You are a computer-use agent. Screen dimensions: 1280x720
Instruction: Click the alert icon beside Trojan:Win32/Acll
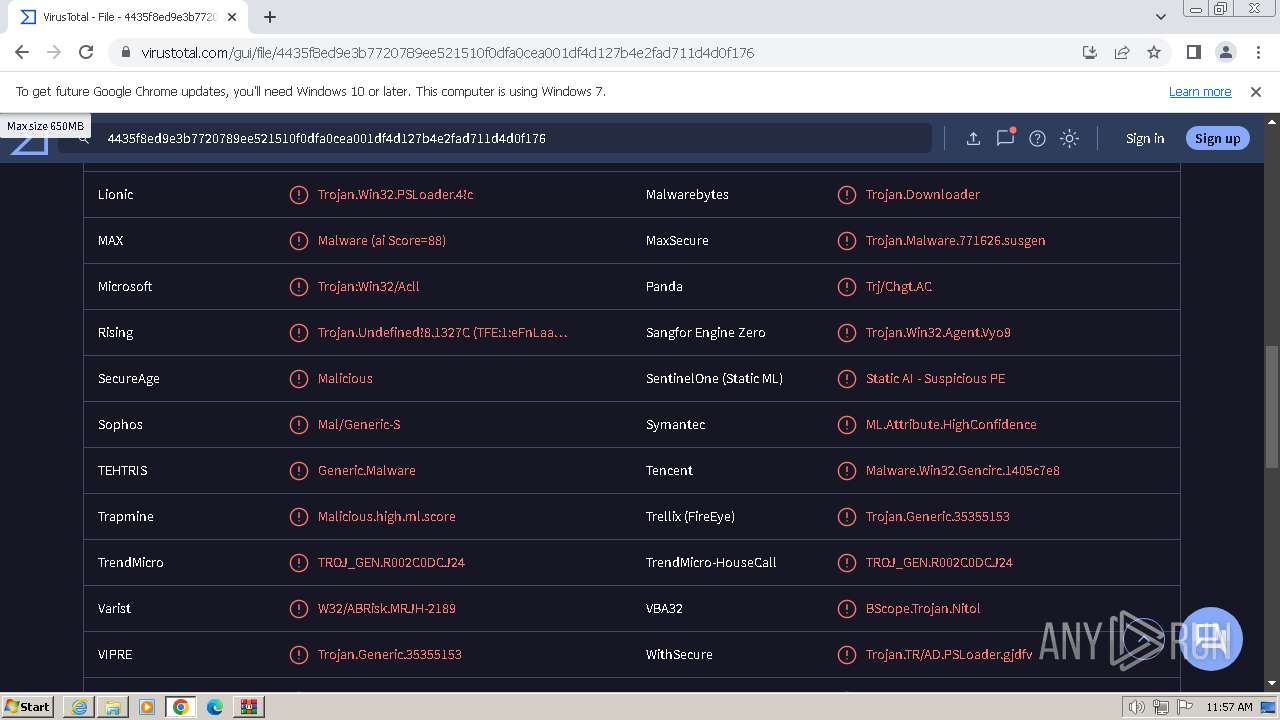point(298,286)
